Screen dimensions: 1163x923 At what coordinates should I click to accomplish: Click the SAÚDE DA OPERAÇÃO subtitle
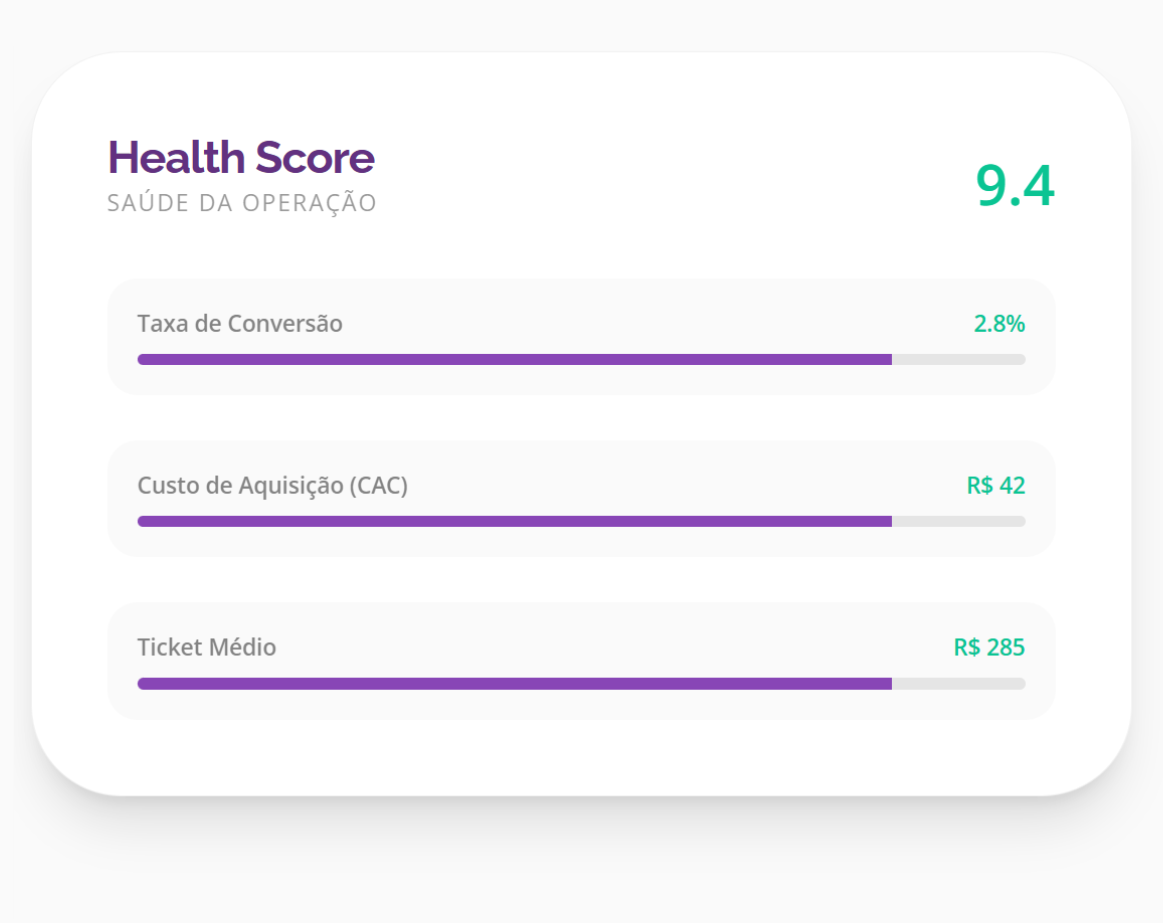click(241, 202)
